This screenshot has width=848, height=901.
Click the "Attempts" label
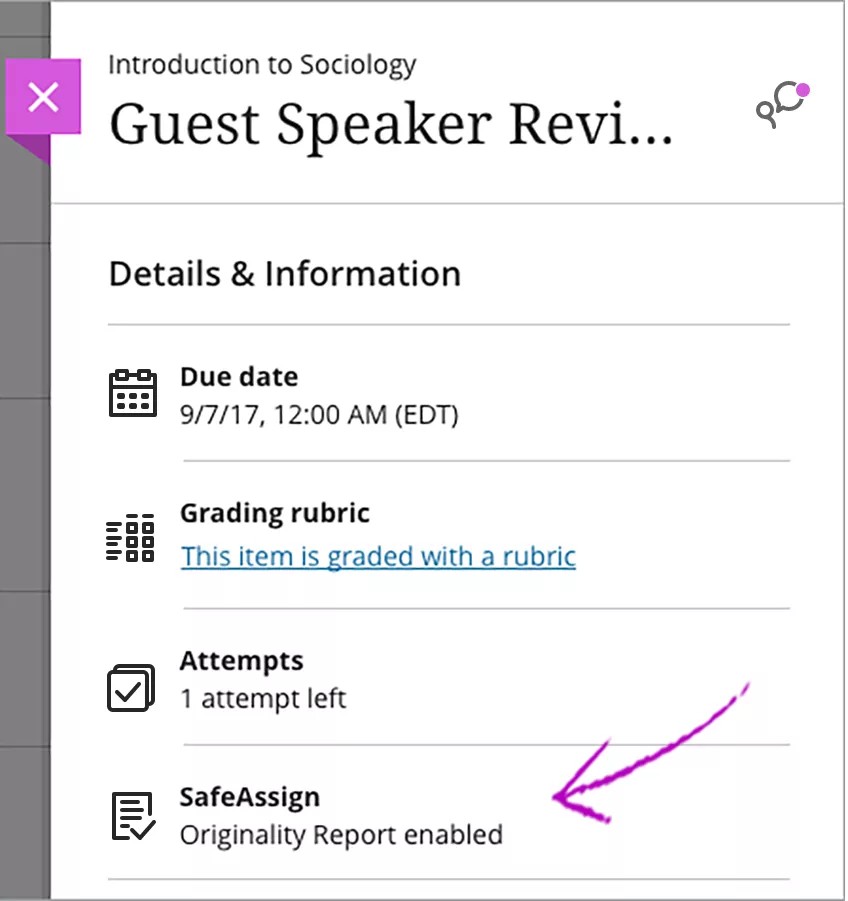tap(241, 661)
